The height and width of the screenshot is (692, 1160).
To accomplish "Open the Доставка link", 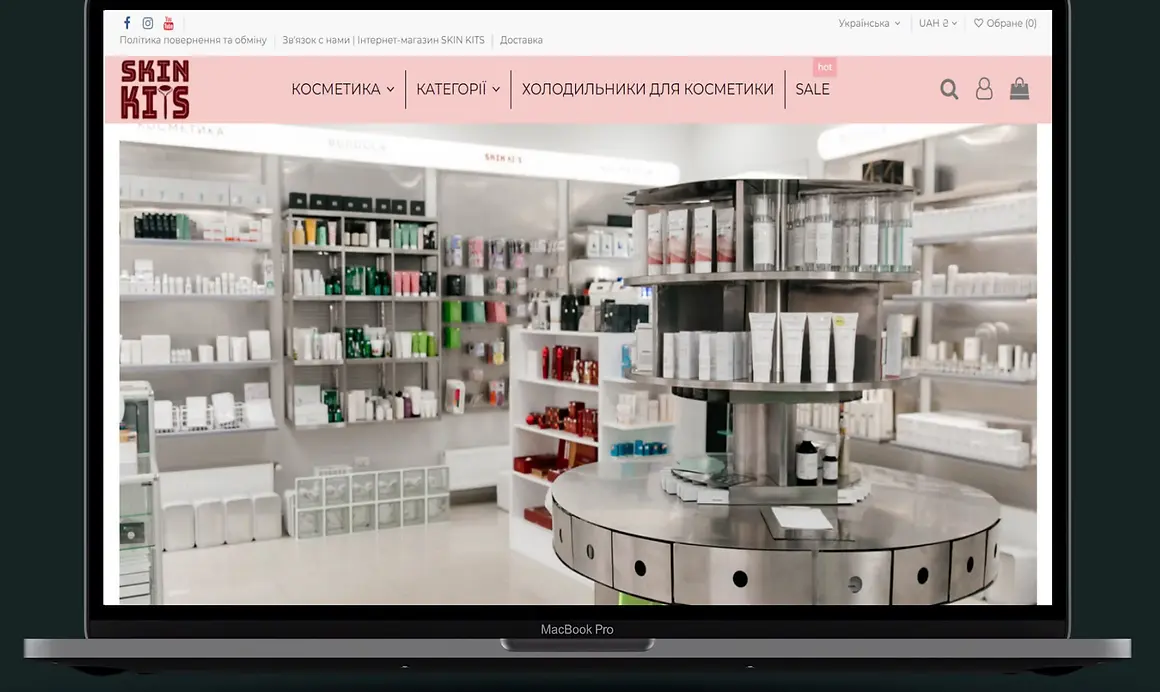I will click(521, 40).
